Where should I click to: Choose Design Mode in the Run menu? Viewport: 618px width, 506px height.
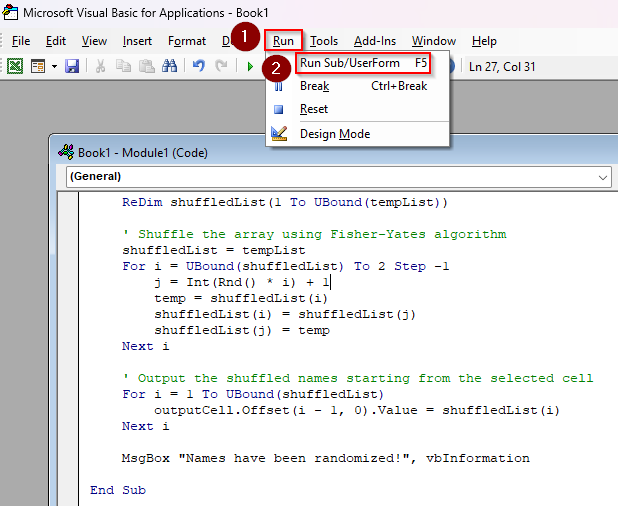pos(357,134)
